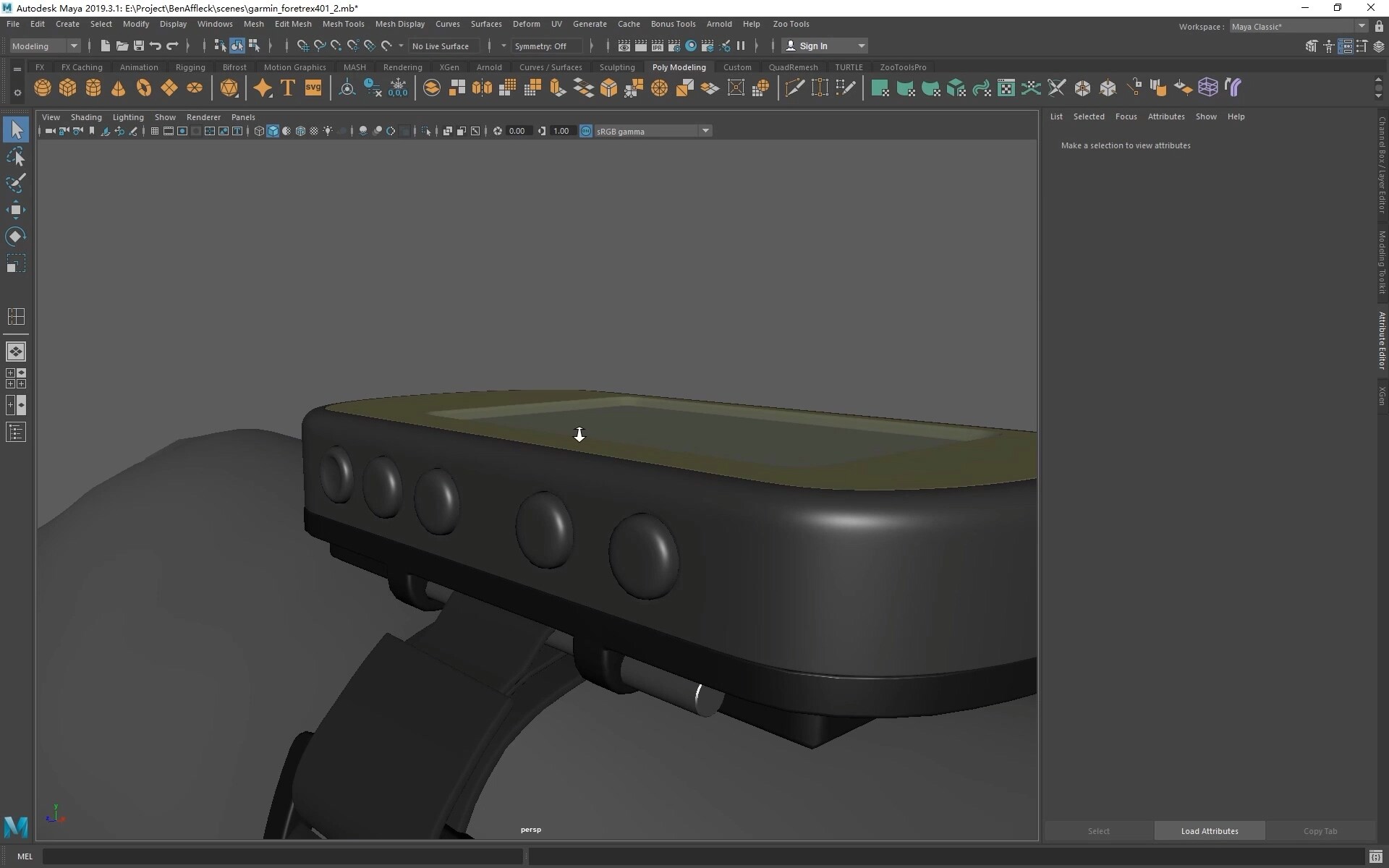Open the sRGB gamma dropdown in the viewport
Viewport: 1389px width, 868px height.
click(x=705, y=131)
